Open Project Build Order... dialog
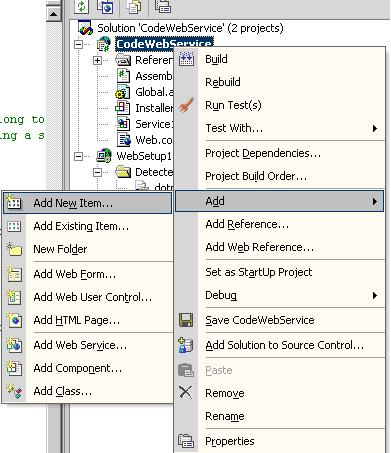 click(x=280, y=176)
